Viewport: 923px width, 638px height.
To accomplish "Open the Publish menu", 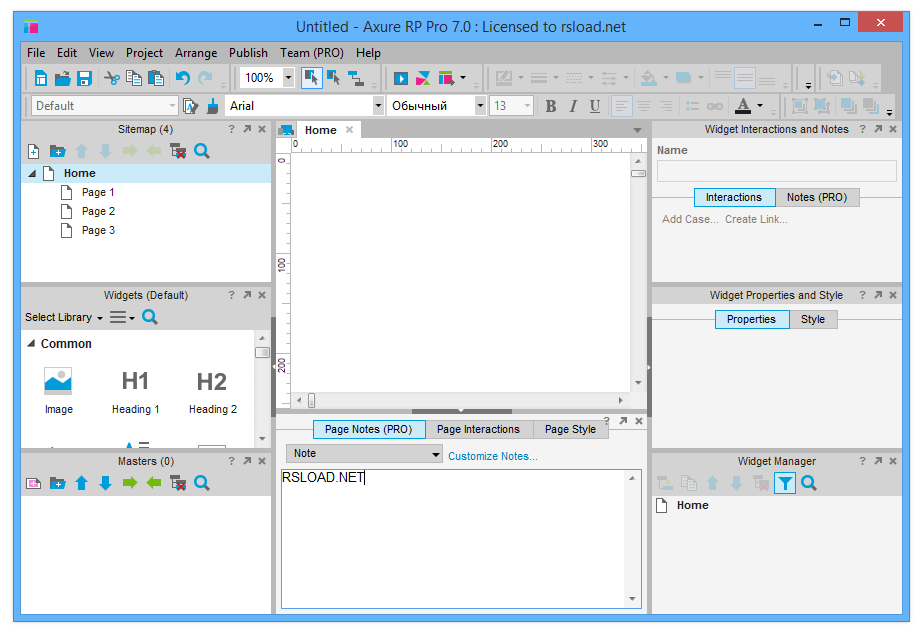I will (248, 53).
